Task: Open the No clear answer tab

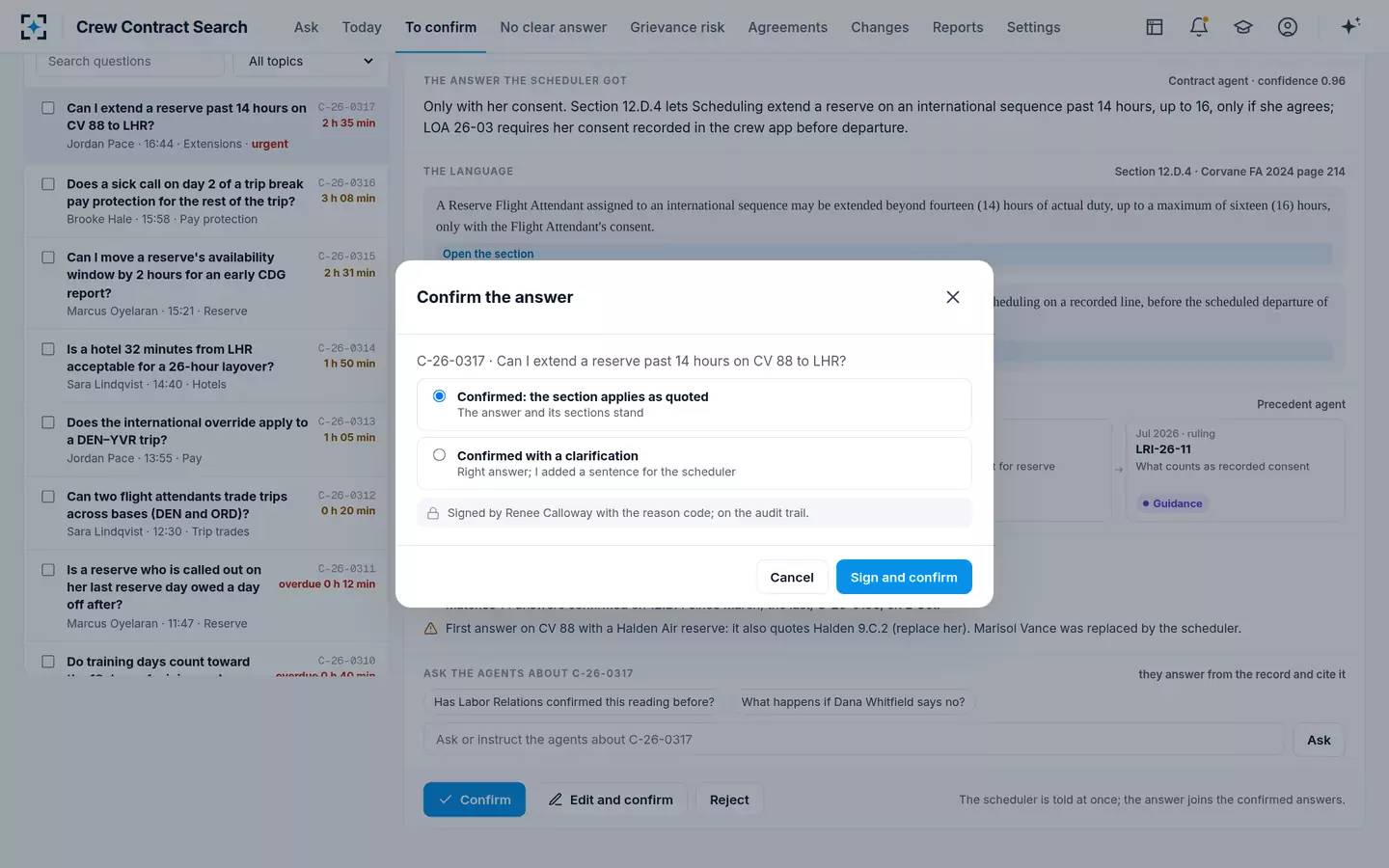Action: [553, 27]
